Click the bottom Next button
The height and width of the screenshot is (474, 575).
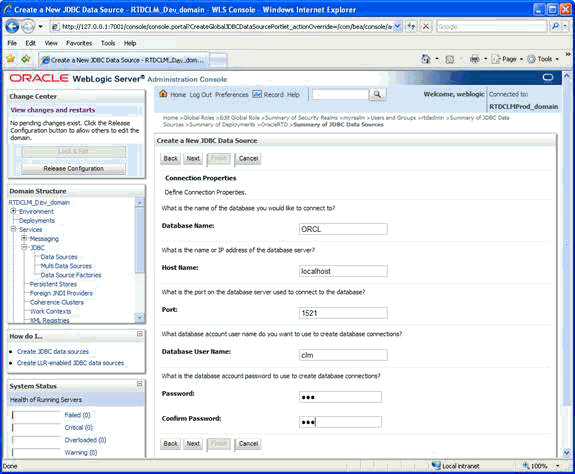coord(193,444)
